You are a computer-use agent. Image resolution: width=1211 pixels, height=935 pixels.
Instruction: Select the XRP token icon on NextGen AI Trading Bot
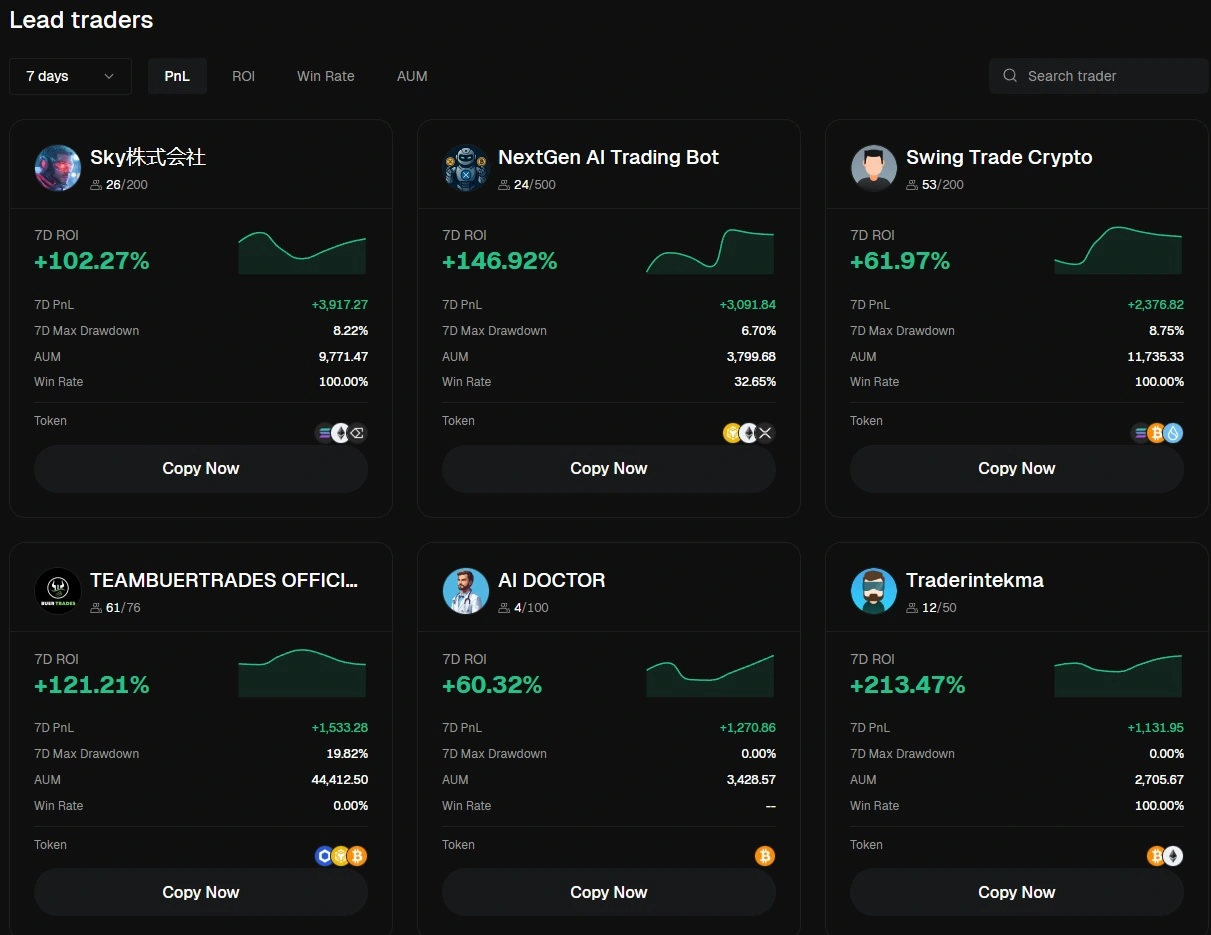click(765, 433)
